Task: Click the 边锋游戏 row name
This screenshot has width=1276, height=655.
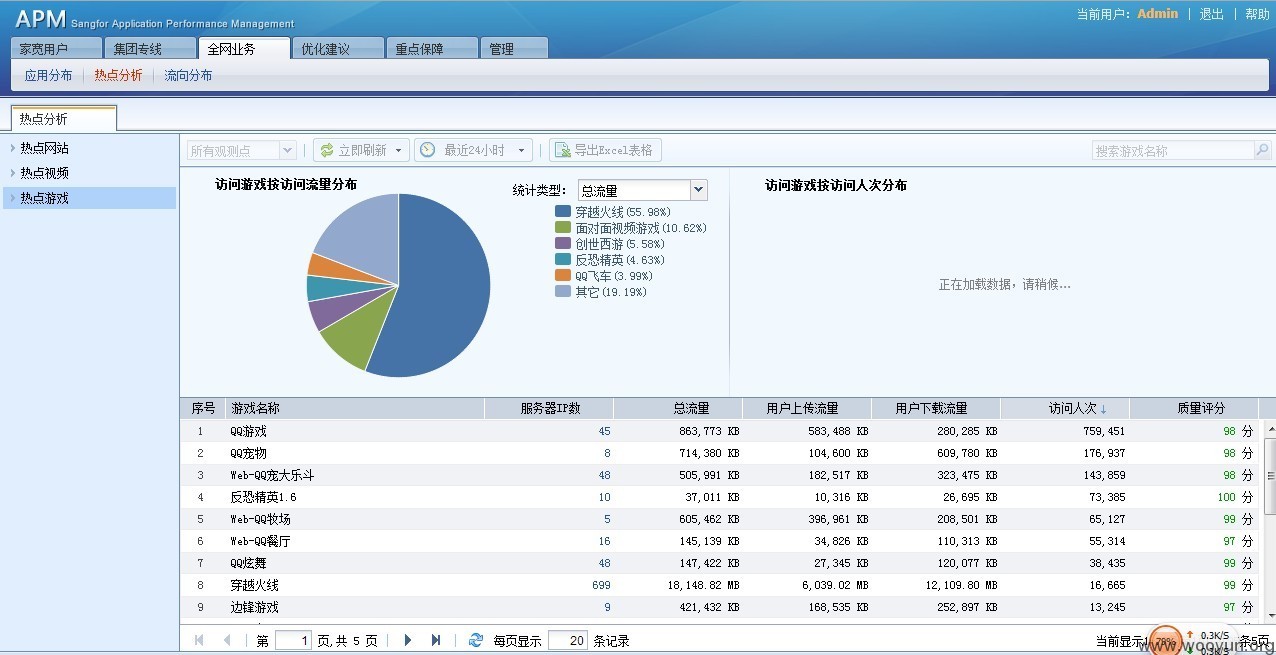Action: pos(254,607)
